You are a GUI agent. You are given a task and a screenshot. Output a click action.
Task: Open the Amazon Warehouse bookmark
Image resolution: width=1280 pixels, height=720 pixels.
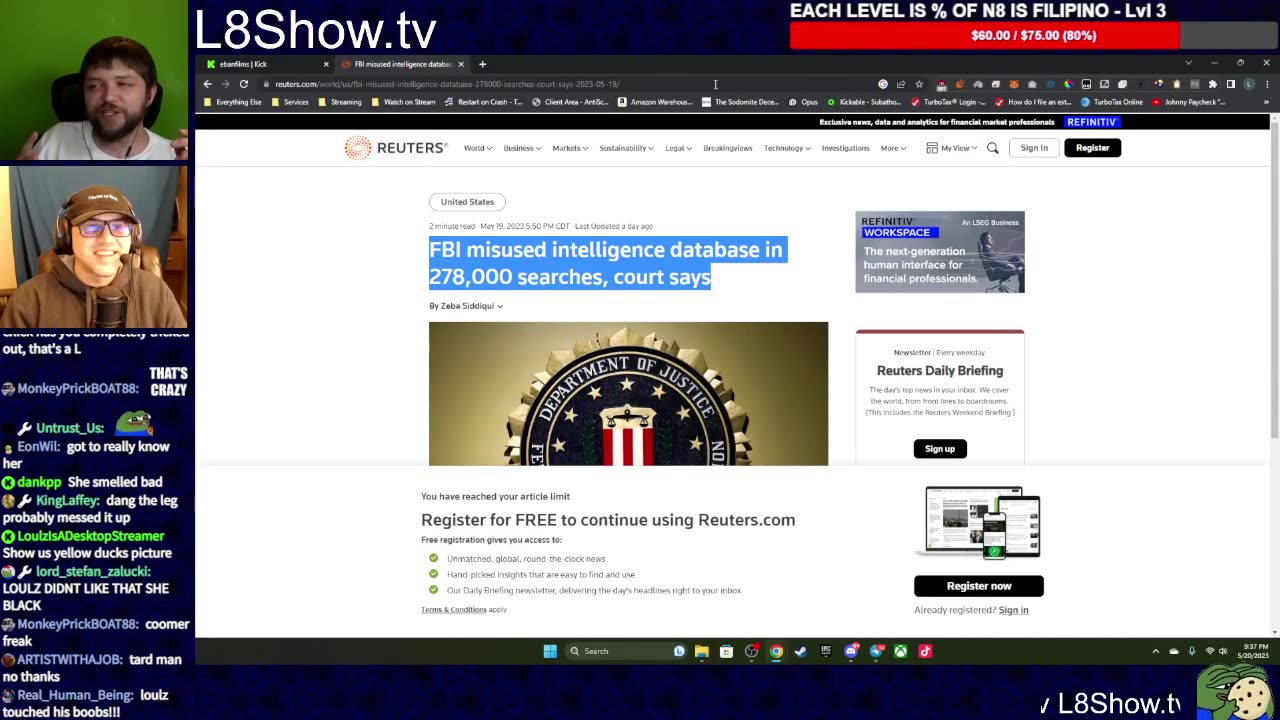pyautogui.click(x=655, y=102)
